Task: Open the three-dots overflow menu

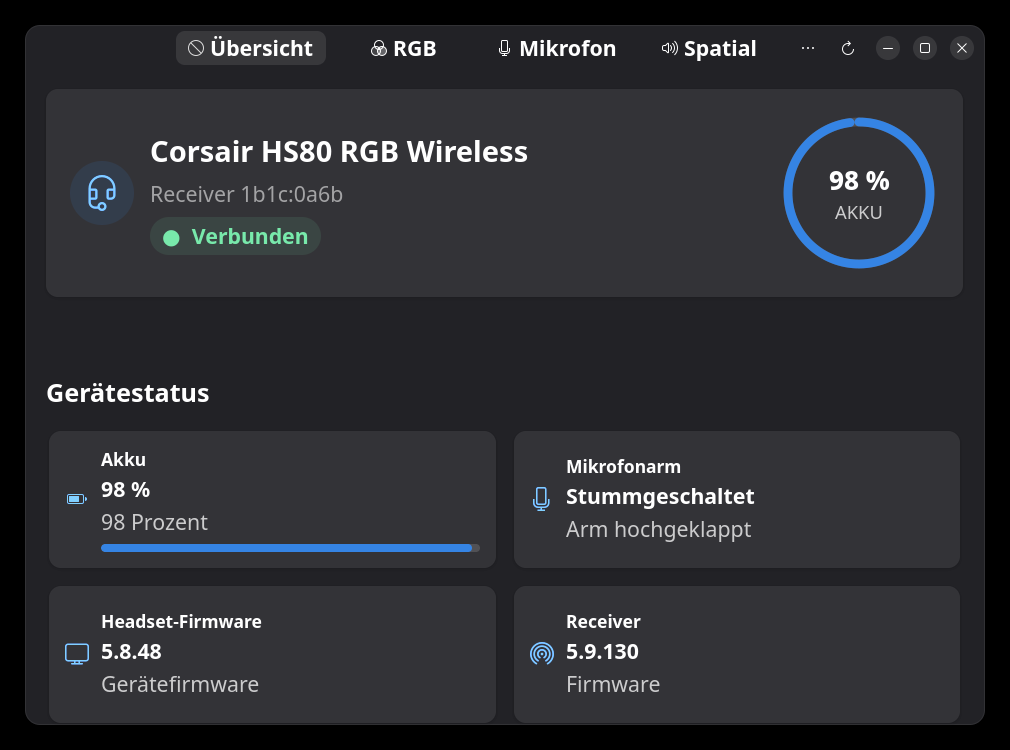Action: 808,48
